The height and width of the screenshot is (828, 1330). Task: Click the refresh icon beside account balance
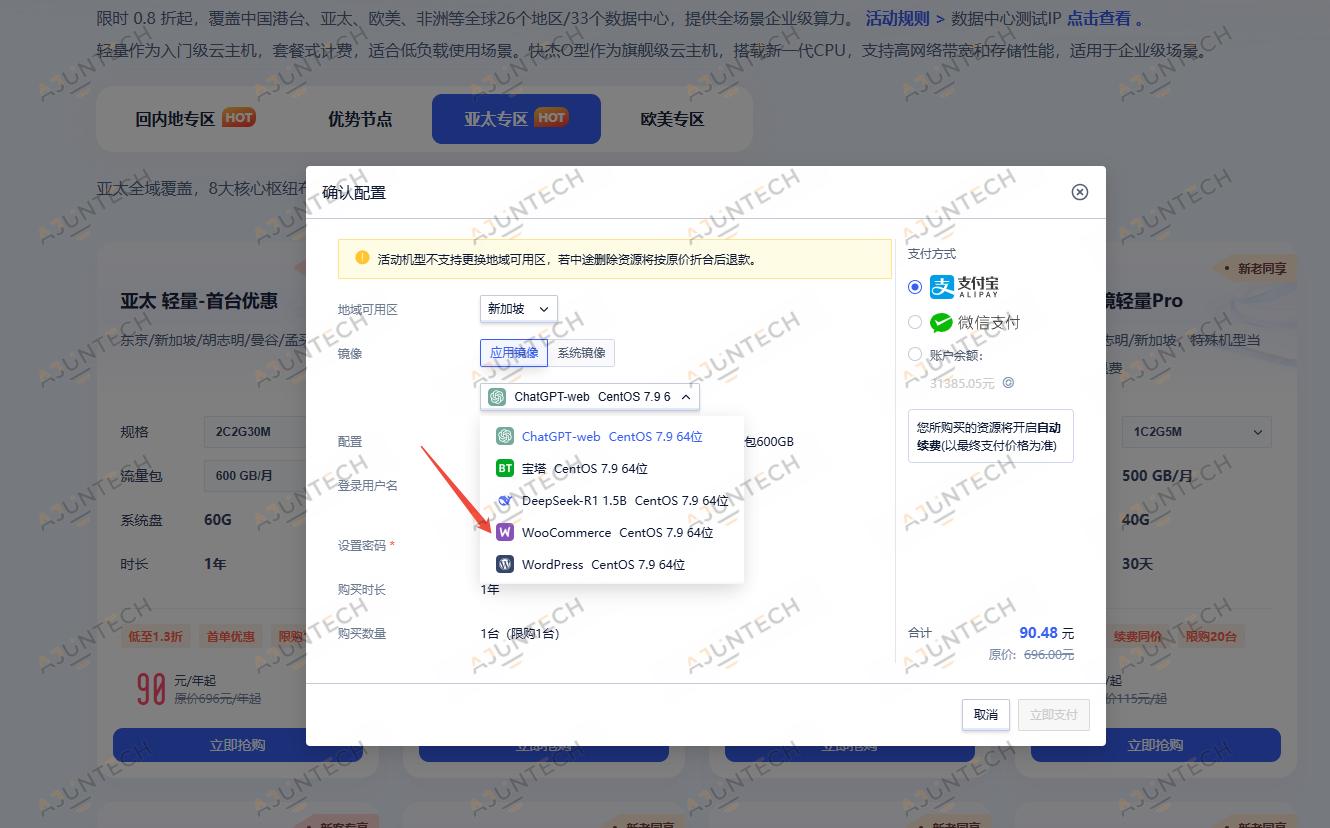tap(1008, 383)
